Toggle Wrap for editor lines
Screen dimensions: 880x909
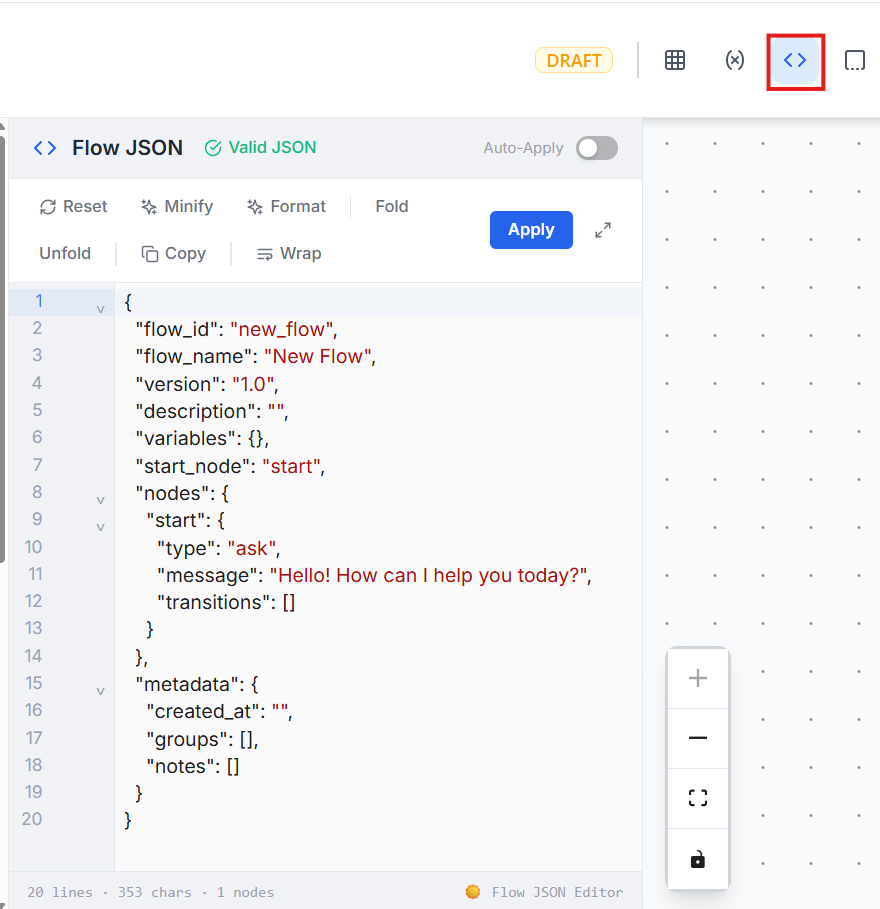289,253
